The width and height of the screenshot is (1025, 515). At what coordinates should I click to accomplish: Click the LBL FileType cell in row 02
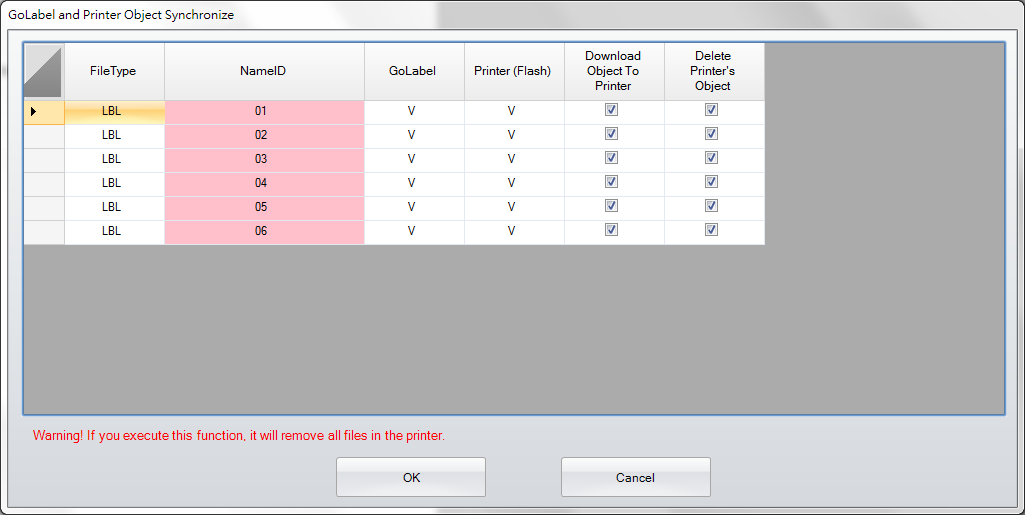[x=114, y=136]
